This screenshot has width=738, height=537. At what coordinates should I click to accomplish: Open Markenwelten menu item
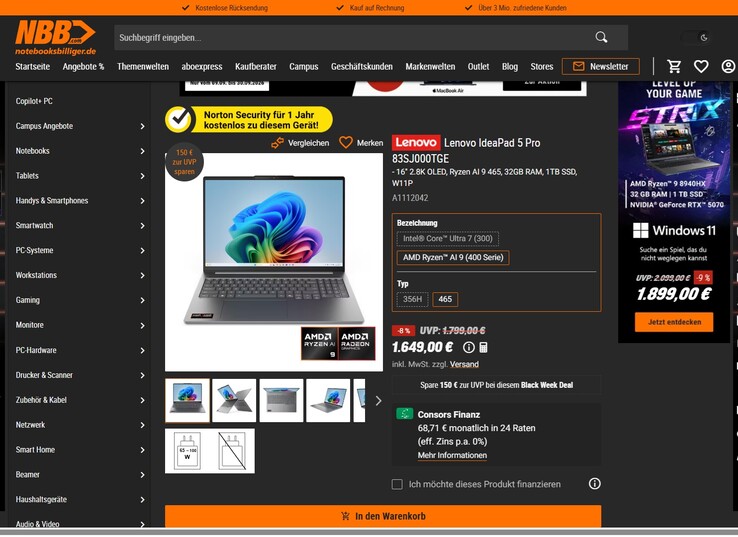click(430, 66)
